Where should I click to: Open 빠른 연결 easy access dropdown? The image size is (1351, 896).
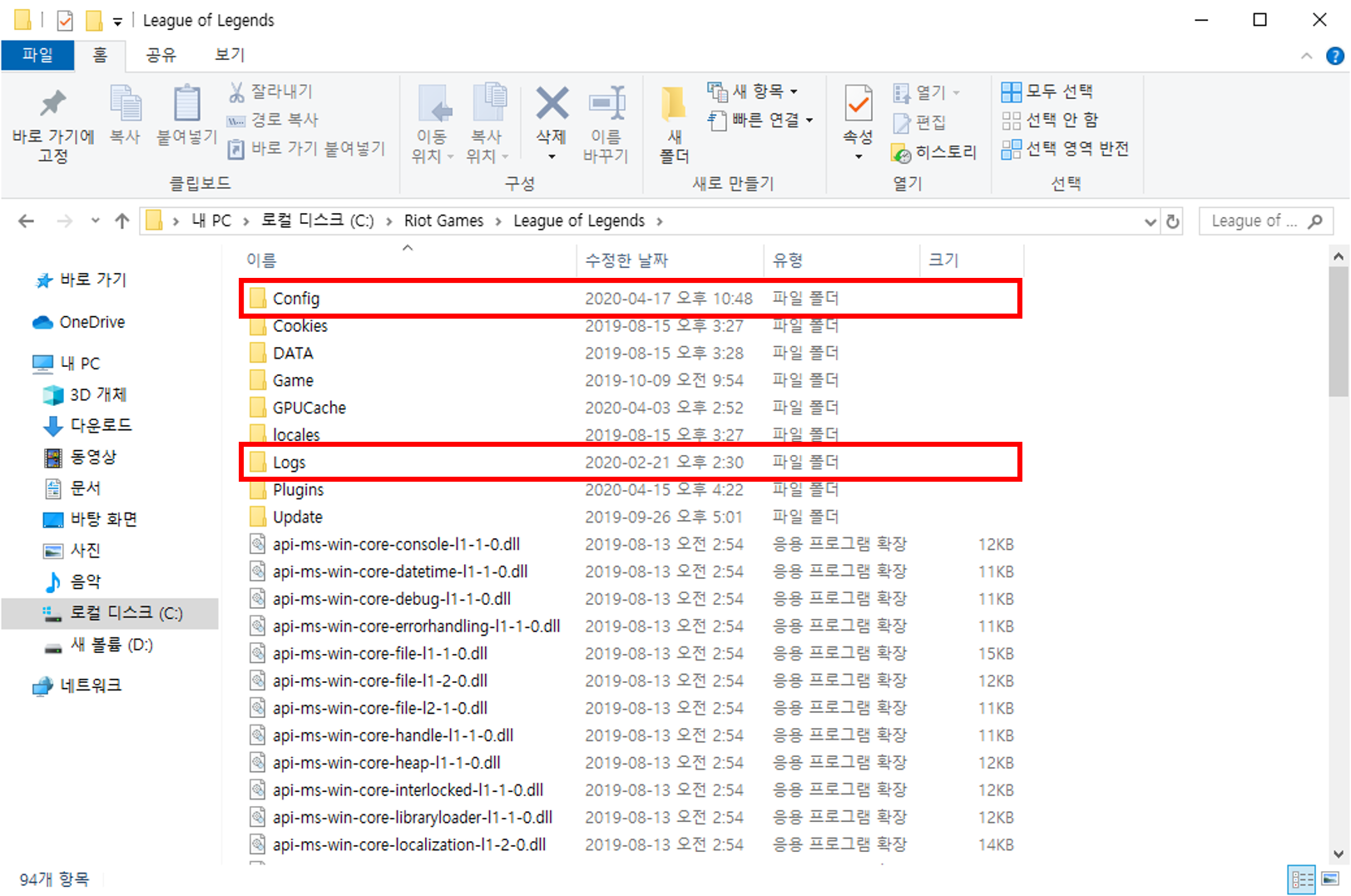click(760, 121)
